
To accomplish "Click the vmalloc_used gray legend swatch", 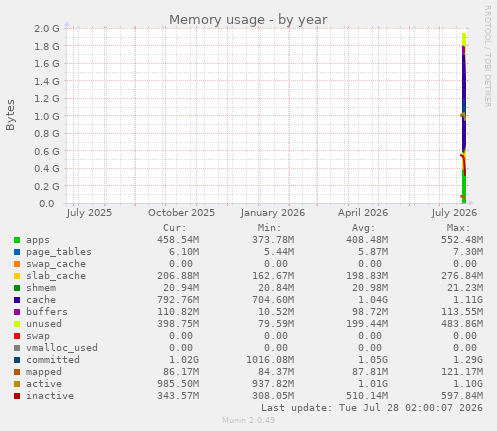I will pyautogui.click(x=17, y=348).
